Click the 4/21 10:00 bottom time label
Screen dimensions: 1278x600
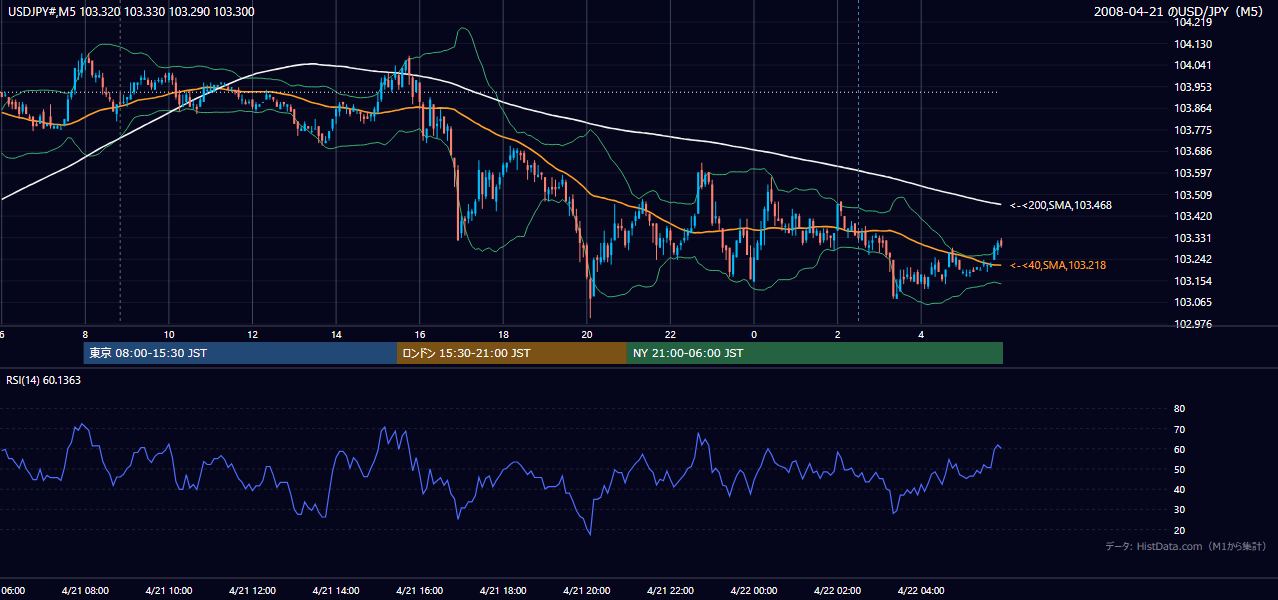168,590
